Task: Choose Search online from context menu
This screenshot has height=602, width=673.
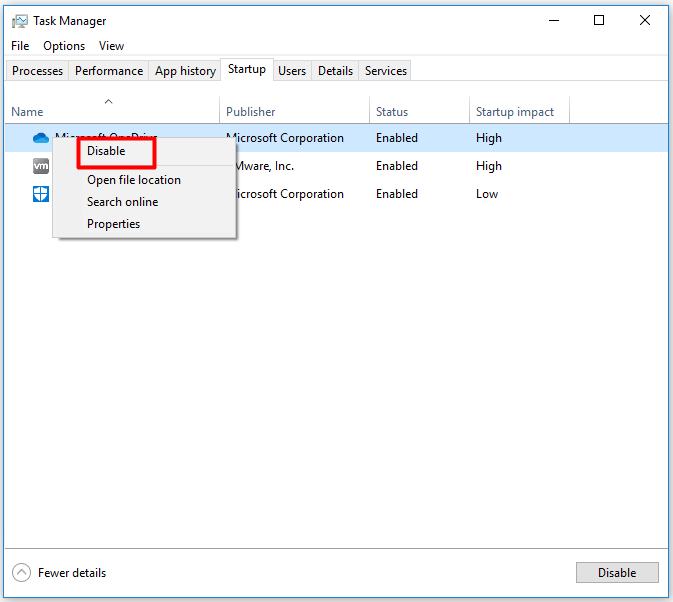Action: [x=123, y=202]
